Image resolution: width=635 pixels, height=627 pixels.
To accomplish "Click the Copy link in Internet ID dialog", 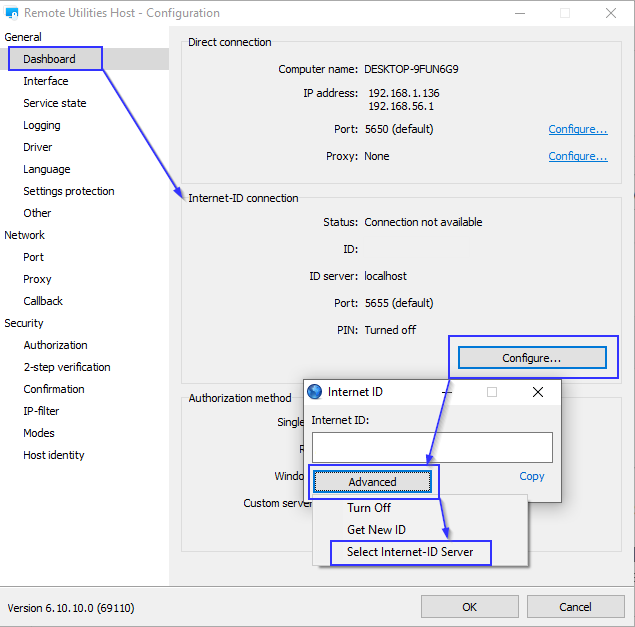I will (532, 476).
